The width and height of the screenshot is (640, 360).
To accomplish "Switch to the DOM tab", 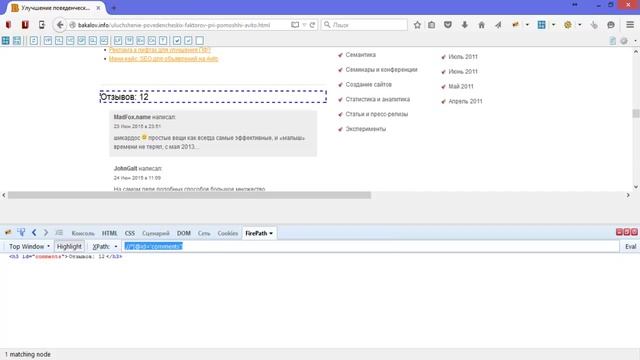I will coord(184,233).
